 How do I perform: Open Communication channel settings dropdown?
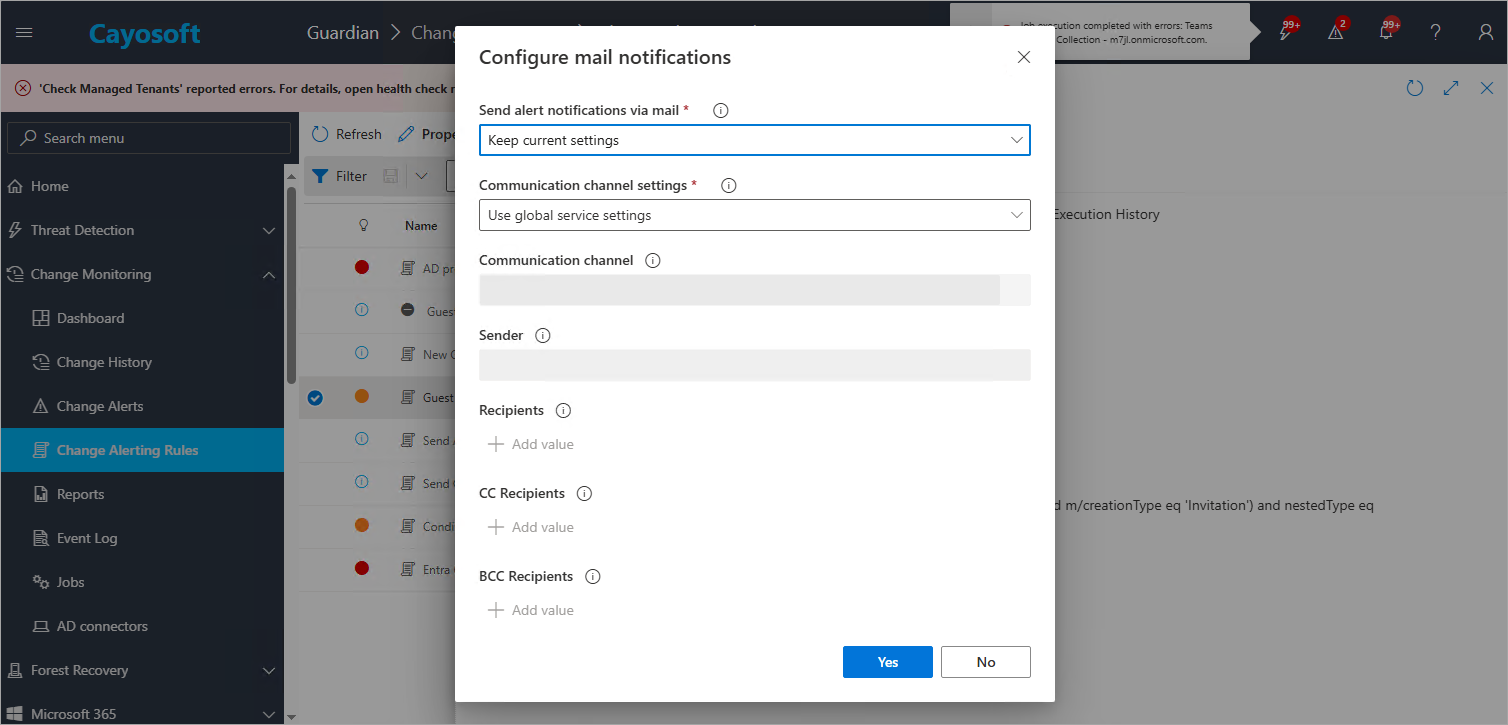tap(754, 216)
